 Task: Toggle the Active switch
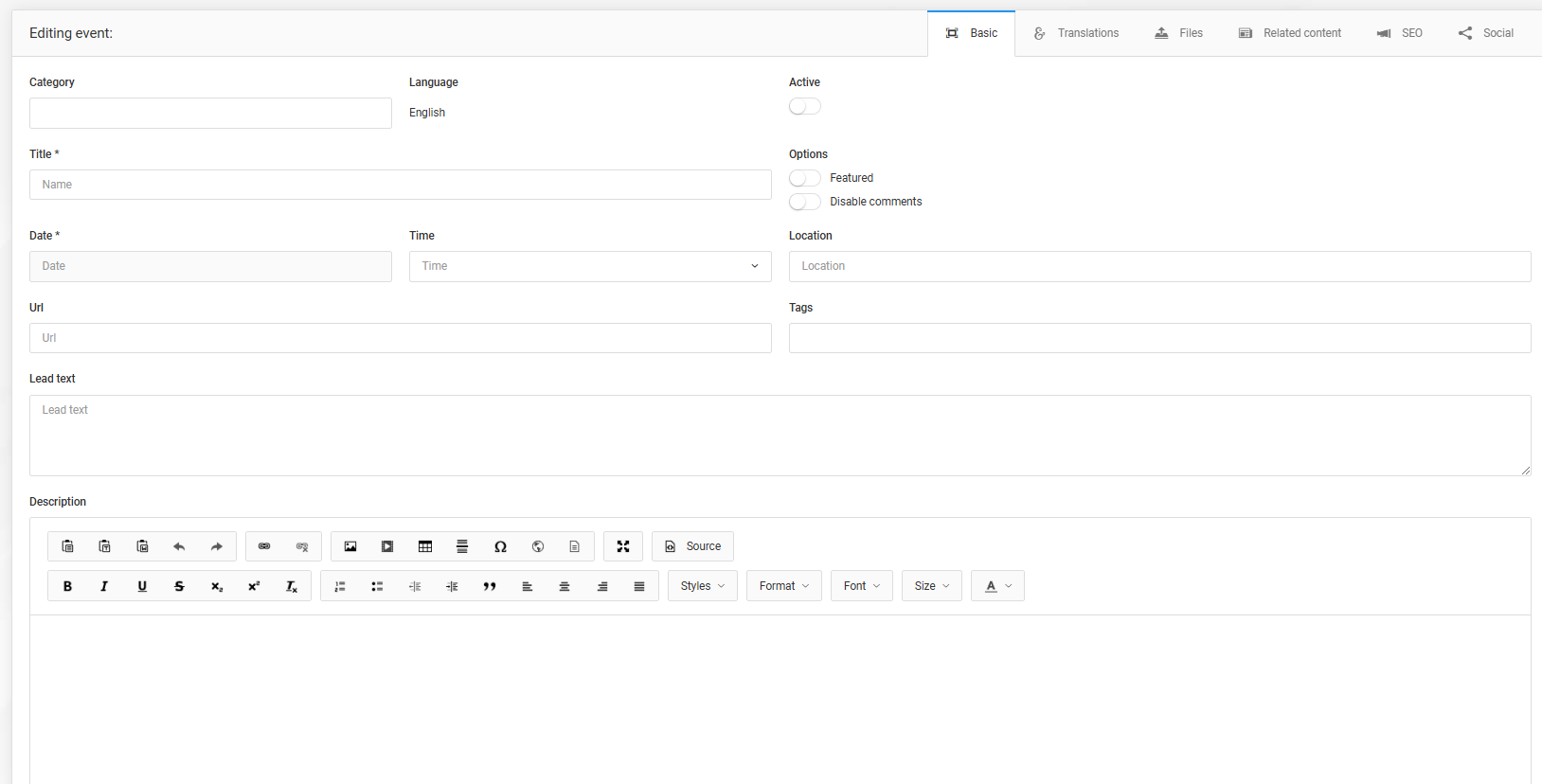point(805,106)
